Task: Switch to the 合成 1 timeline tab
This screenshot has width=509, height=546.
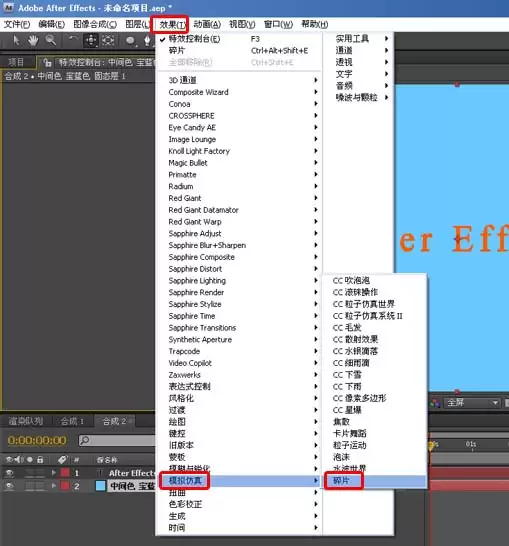Action: point(72,421)
